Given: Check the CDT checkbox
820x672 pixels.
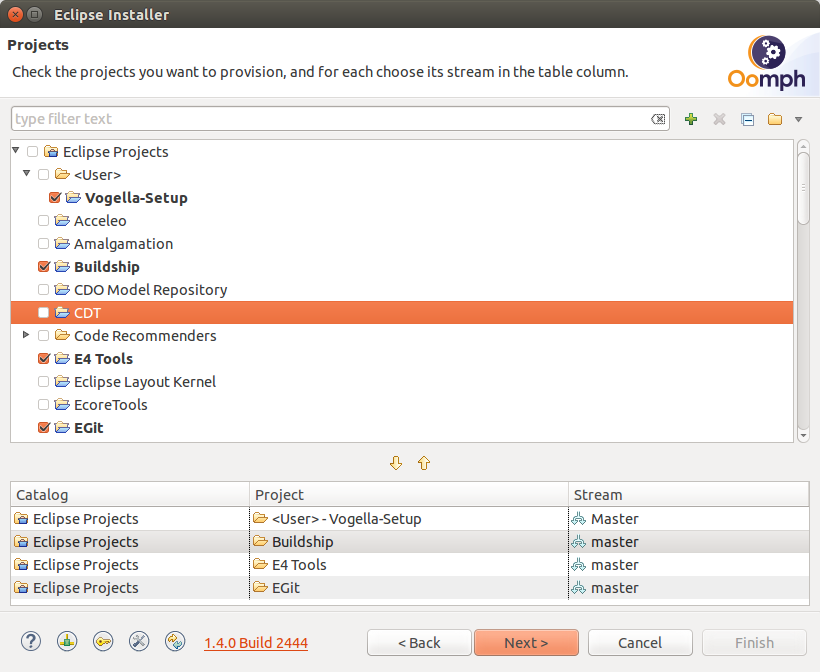Looking at the screenshot, I should pyautogui.click(x=43, y=313).
